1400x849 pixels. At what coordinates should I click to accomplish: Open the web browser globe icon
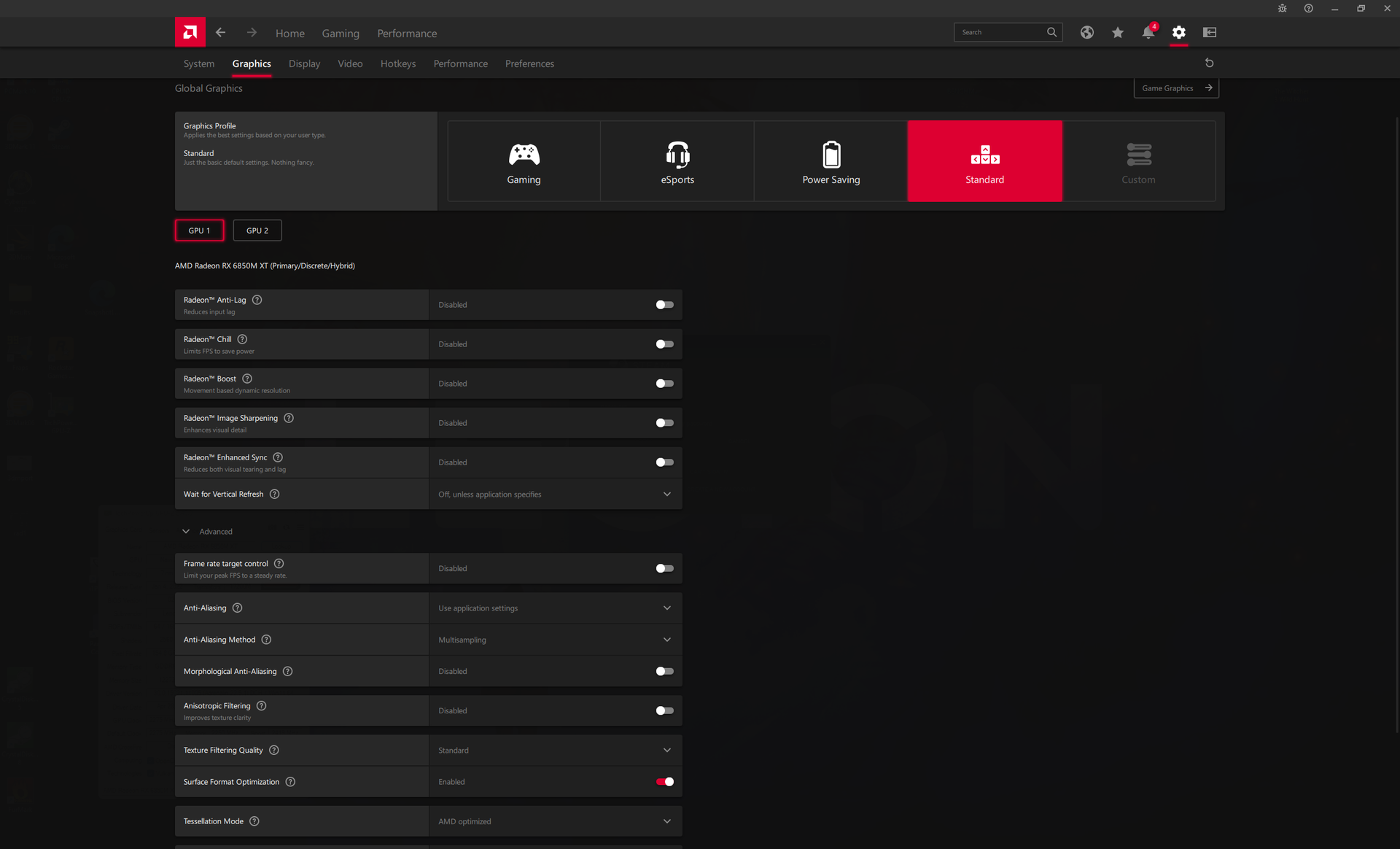click(x=1086, y=32)
